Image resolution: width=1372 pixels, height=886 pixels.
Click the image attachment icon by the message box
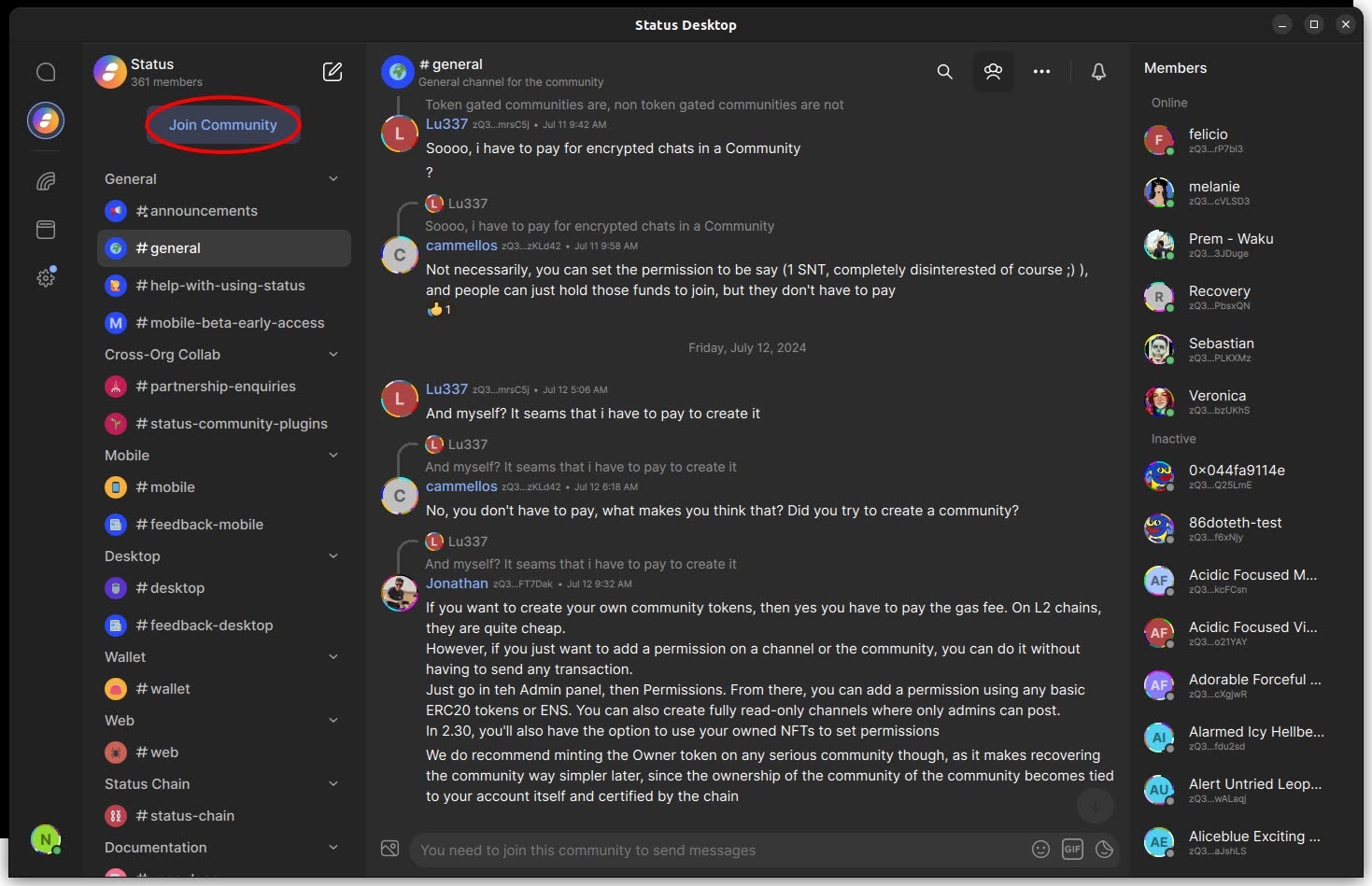pos(390,849)
